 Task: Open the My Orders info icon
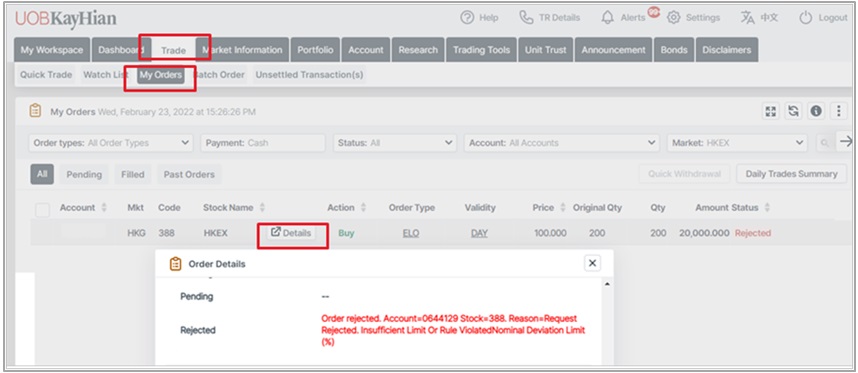(x=816, y=111)
